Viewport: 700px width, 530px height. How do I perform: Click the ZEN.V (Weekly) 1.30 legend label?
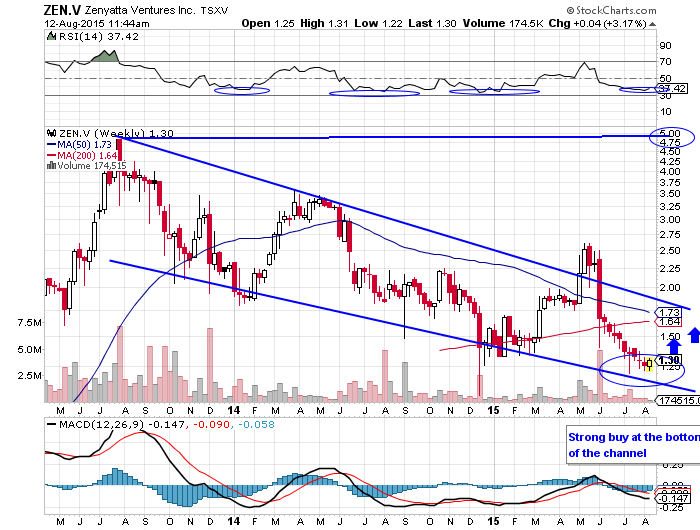click(116, 133)
